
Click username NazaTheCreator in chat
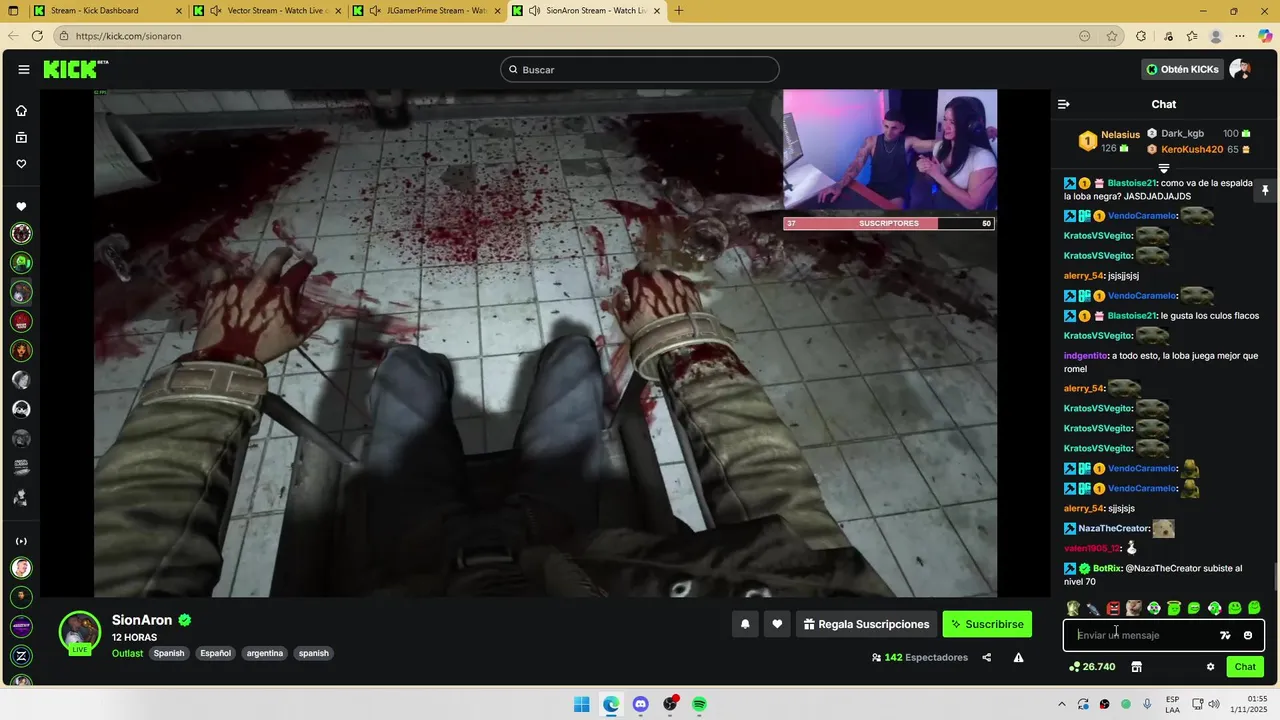1114,528
